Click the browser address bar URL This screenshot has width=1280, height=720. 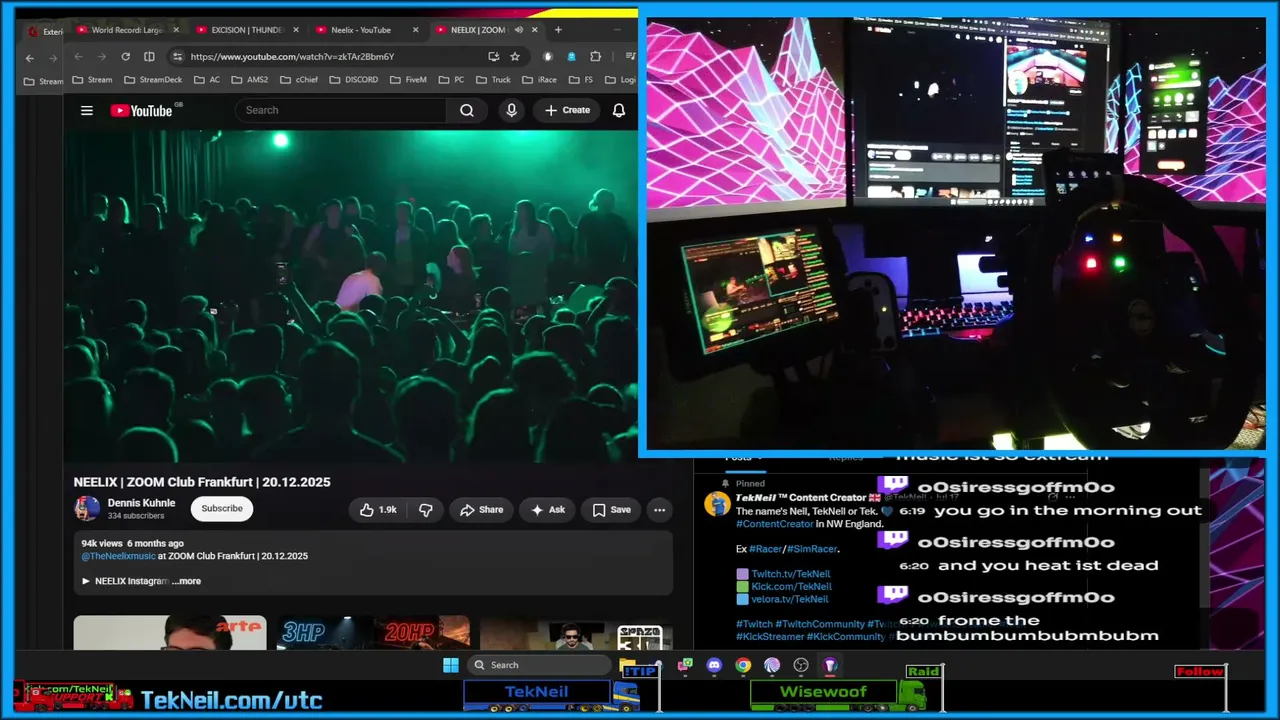point(292,57)
